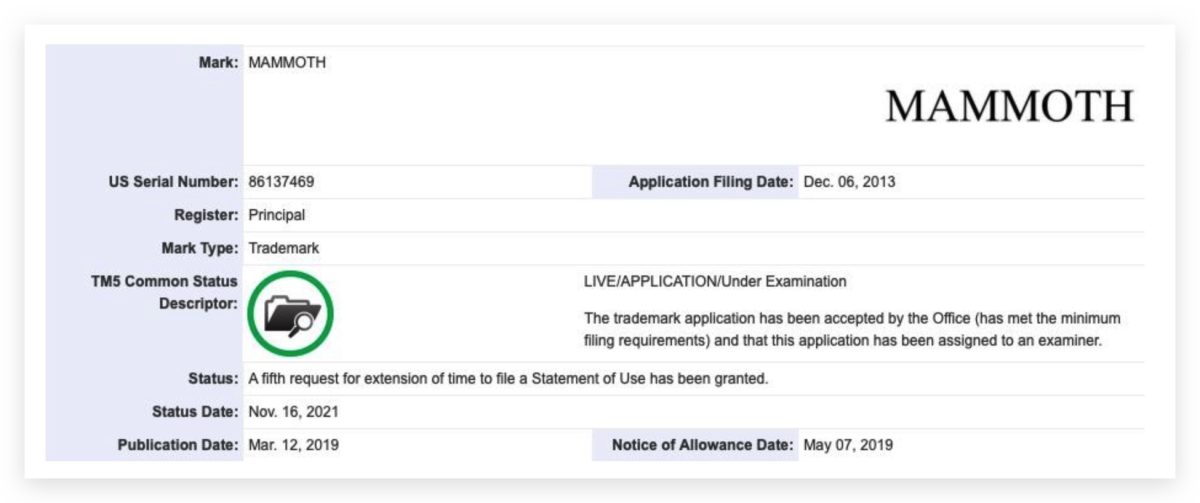The image size is (1200, 503).
Task: Select the Register value Principal
Action: click(276, 214)
